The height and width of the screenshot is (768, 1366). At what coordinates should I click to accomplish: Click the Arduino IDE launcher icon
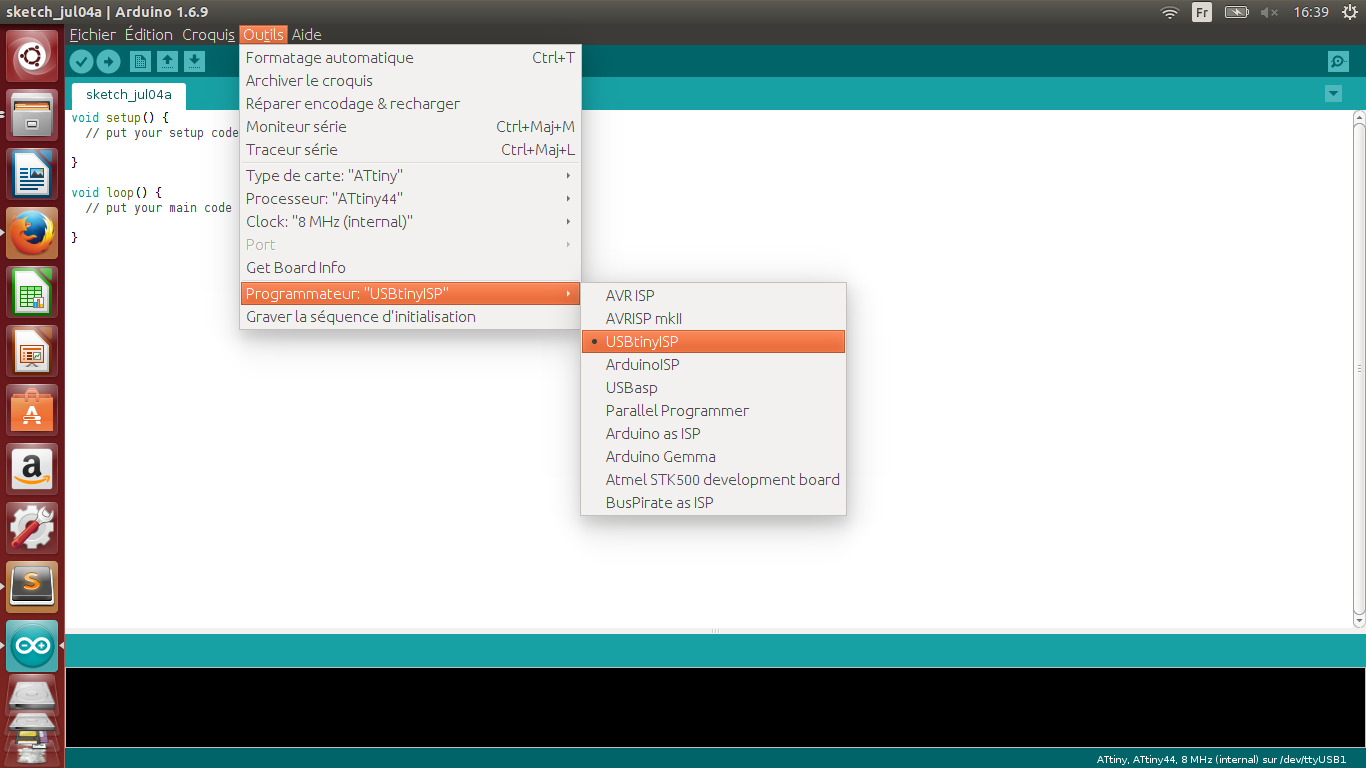click(33, 645)
